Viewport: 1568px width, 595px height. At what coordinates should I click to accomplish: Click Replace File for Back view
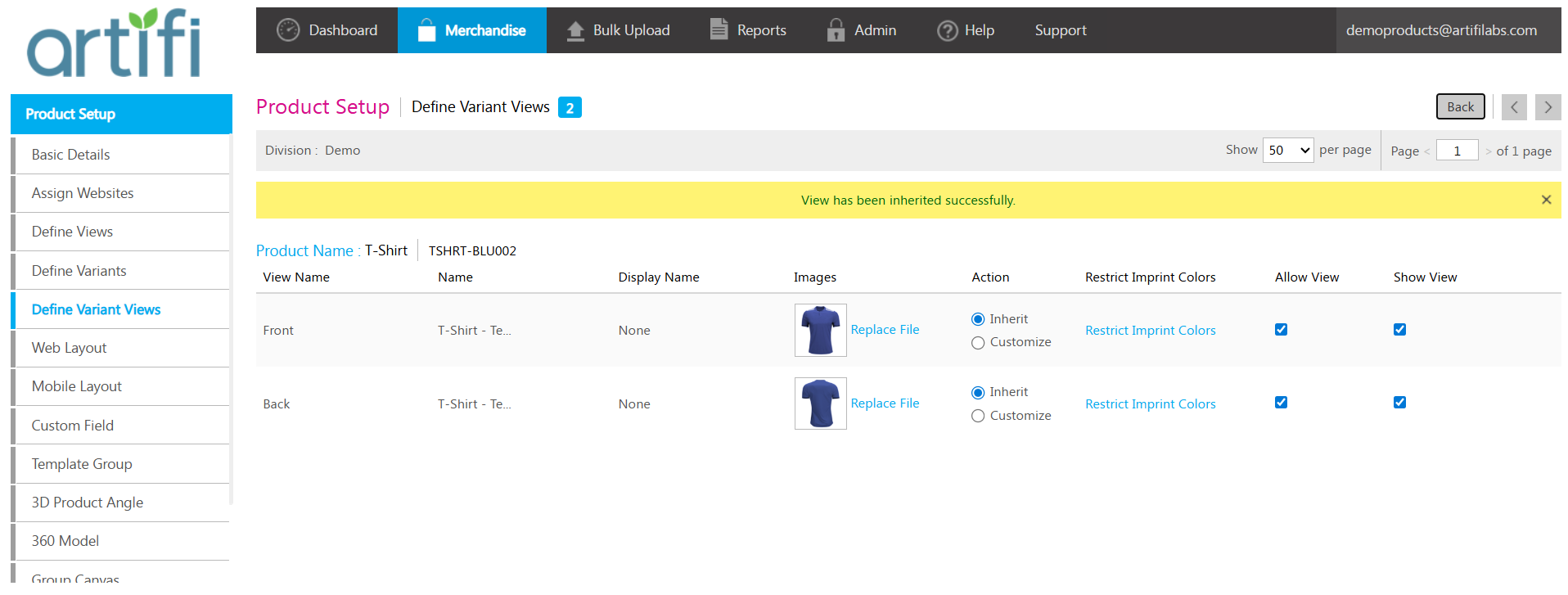click(x=885, y=403)
